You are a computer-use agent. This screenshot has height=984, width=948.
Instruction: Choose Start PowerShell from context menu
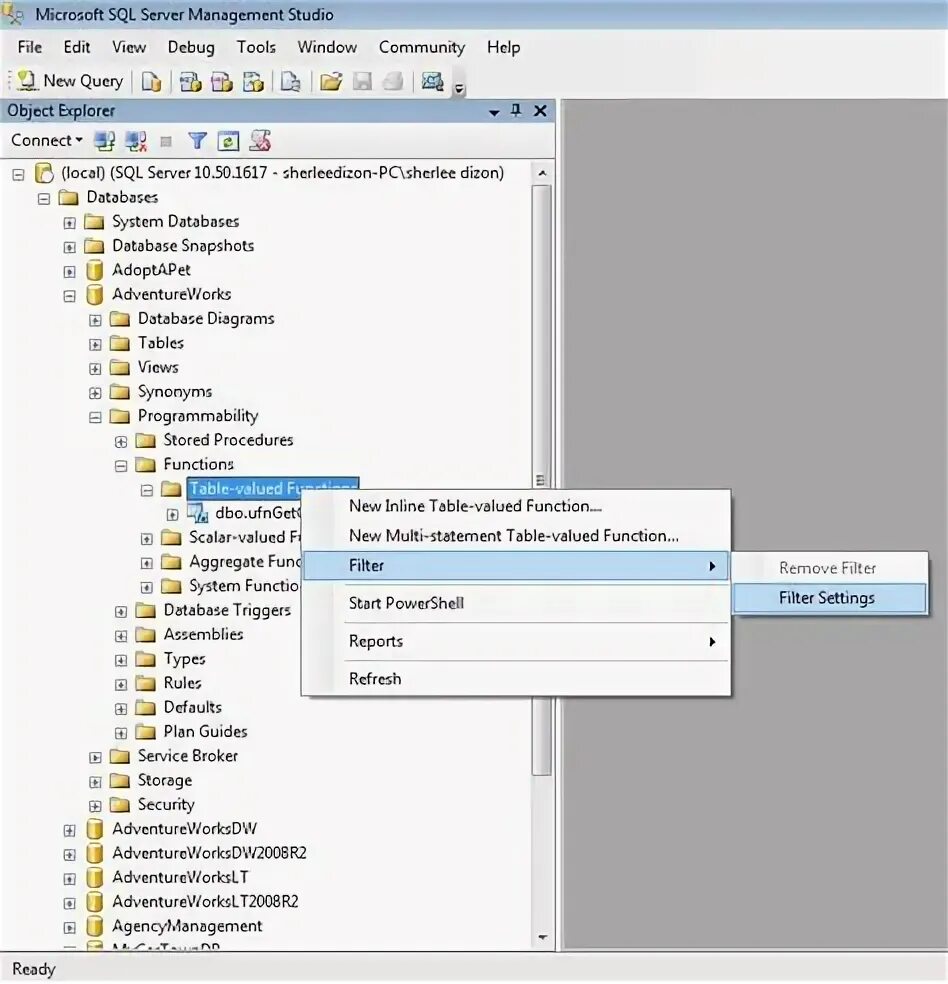516,604
